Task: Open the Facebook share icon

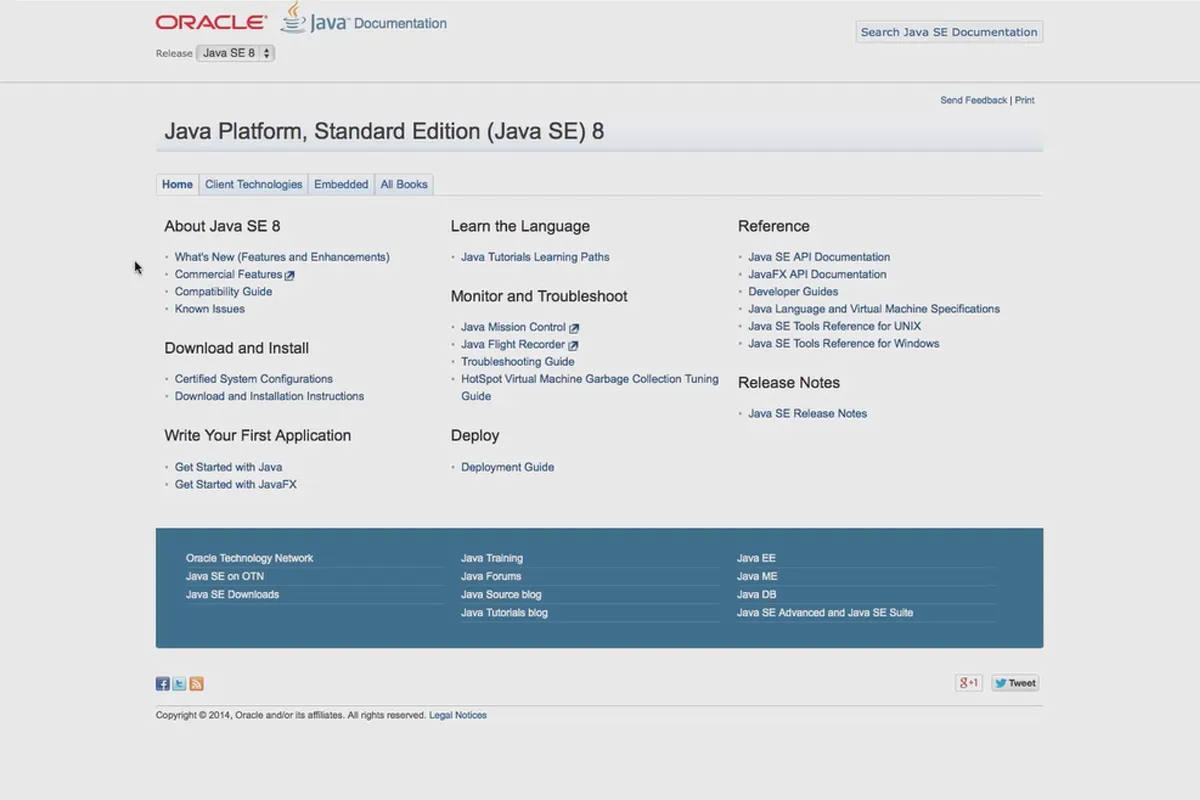Action: coord(162,684)
